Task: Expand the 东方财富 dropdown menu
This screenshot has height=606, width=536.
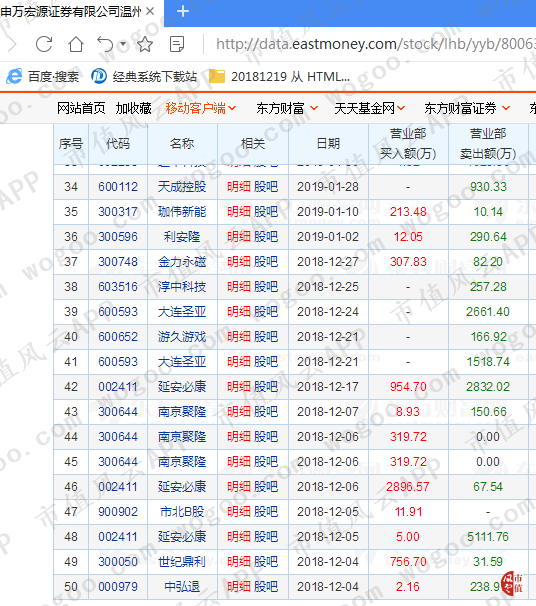Action: click(x=287, y=108)
